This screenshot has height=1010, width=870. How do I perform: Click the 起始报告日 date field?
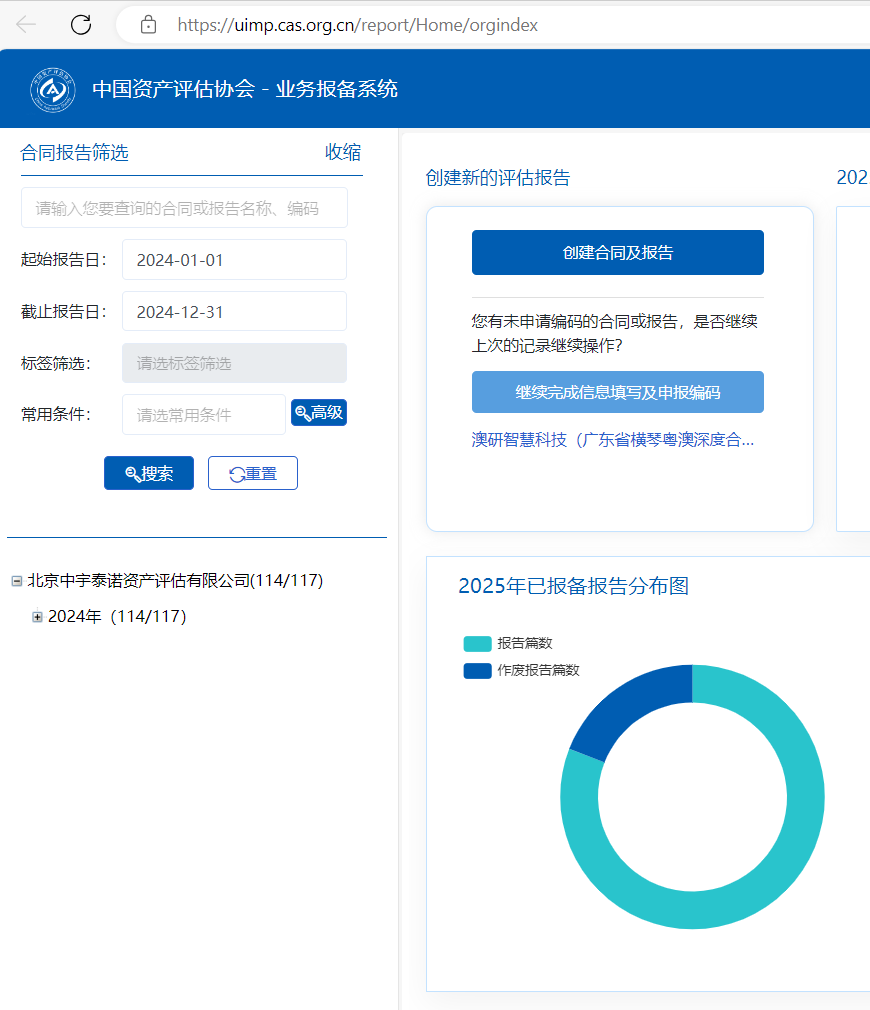click(x=234, y=260)
